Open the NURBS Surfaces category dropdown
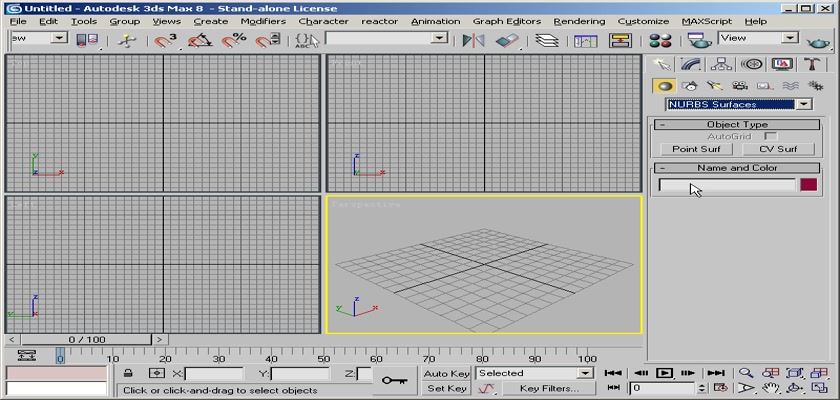 click(x=740, y=104)
